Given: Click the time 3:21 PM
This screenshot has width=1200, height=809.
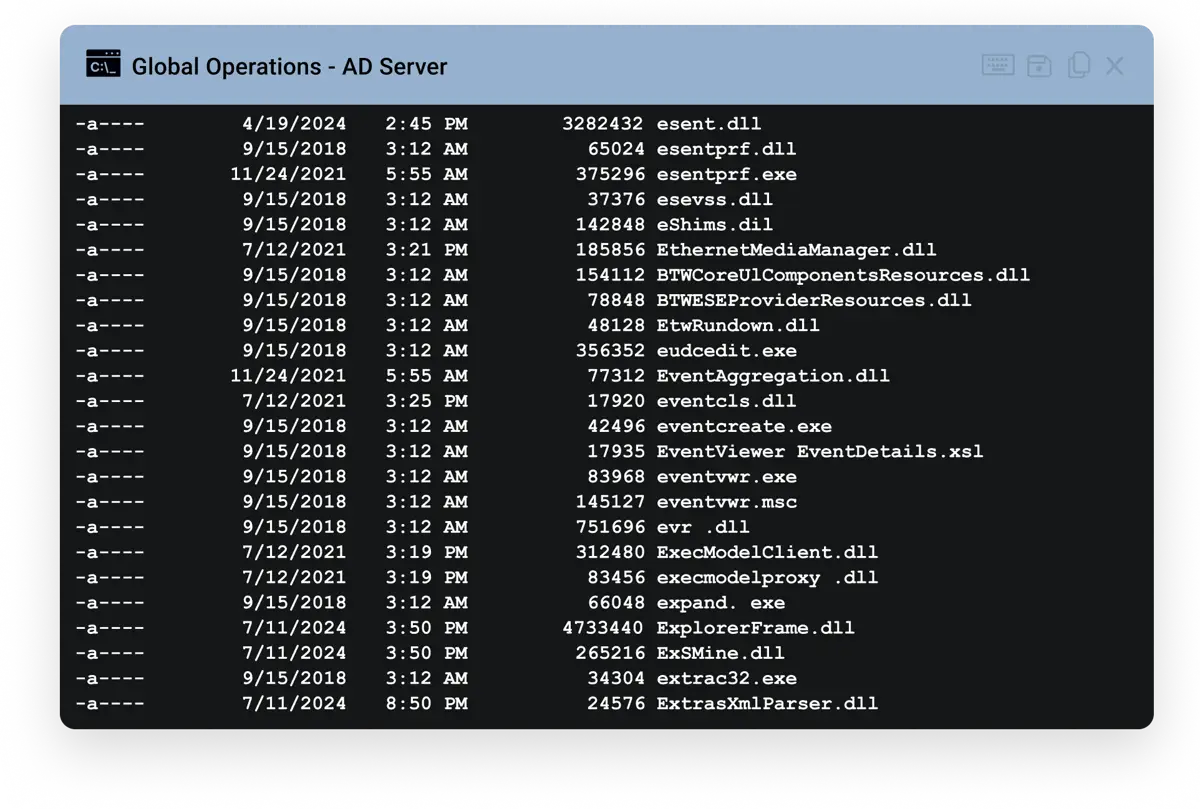Looking at the screenshot, I should click(426, 250).
